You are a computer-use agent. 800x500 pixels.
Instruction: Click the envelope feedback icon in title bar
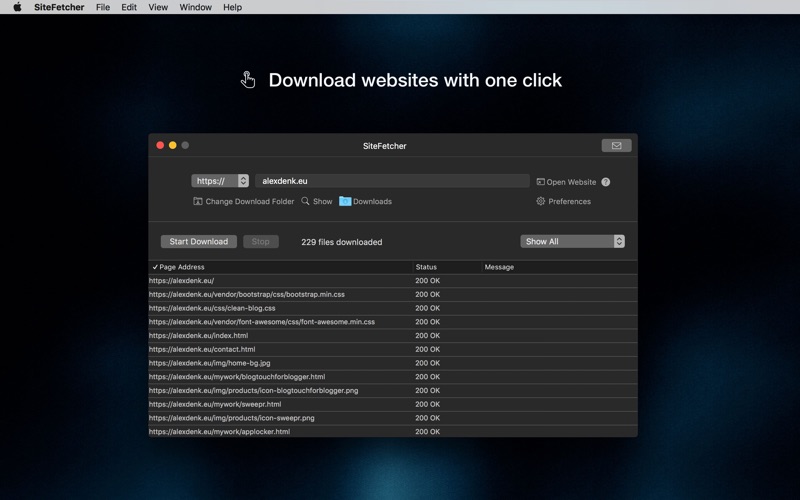point(616,145)
